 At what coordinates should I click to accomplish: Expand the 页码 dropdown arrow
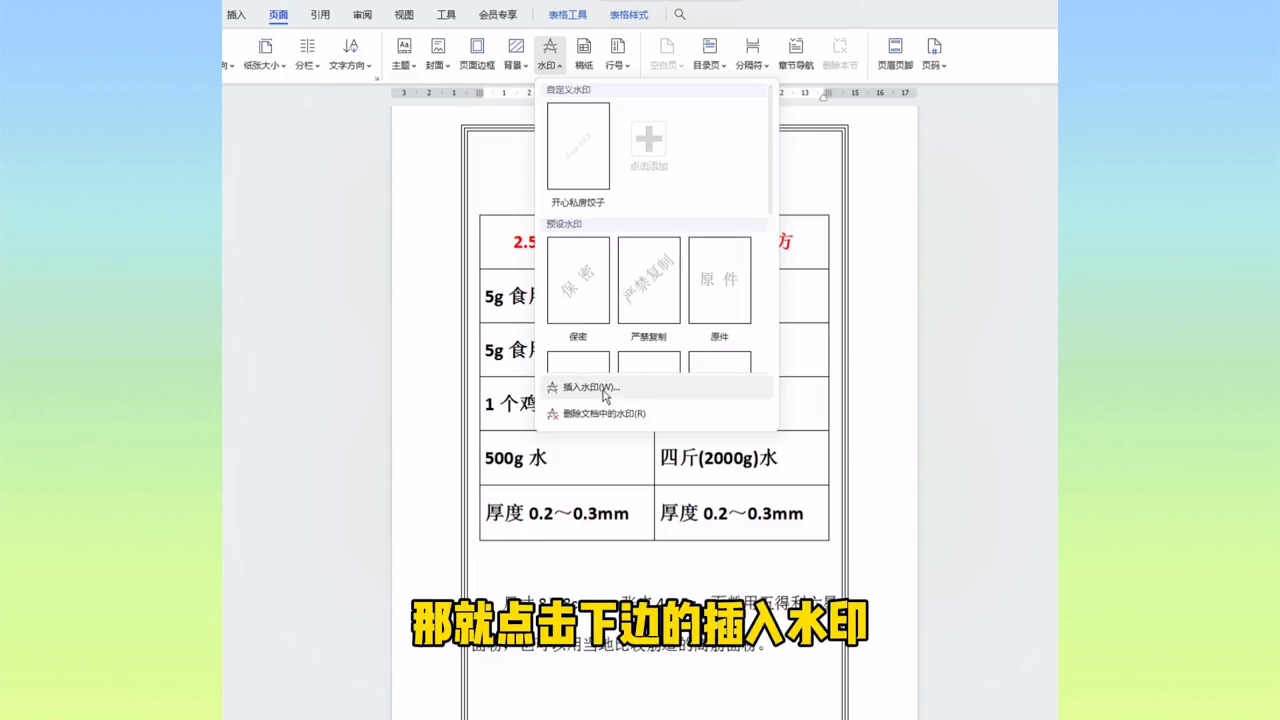coord(944,66)
